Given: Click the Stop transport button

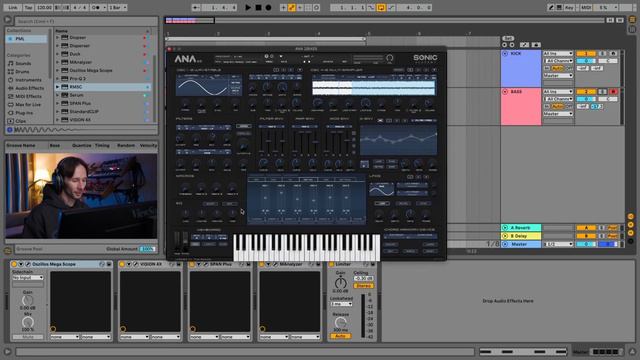Looking at the screenshot, I should (258, 7).
